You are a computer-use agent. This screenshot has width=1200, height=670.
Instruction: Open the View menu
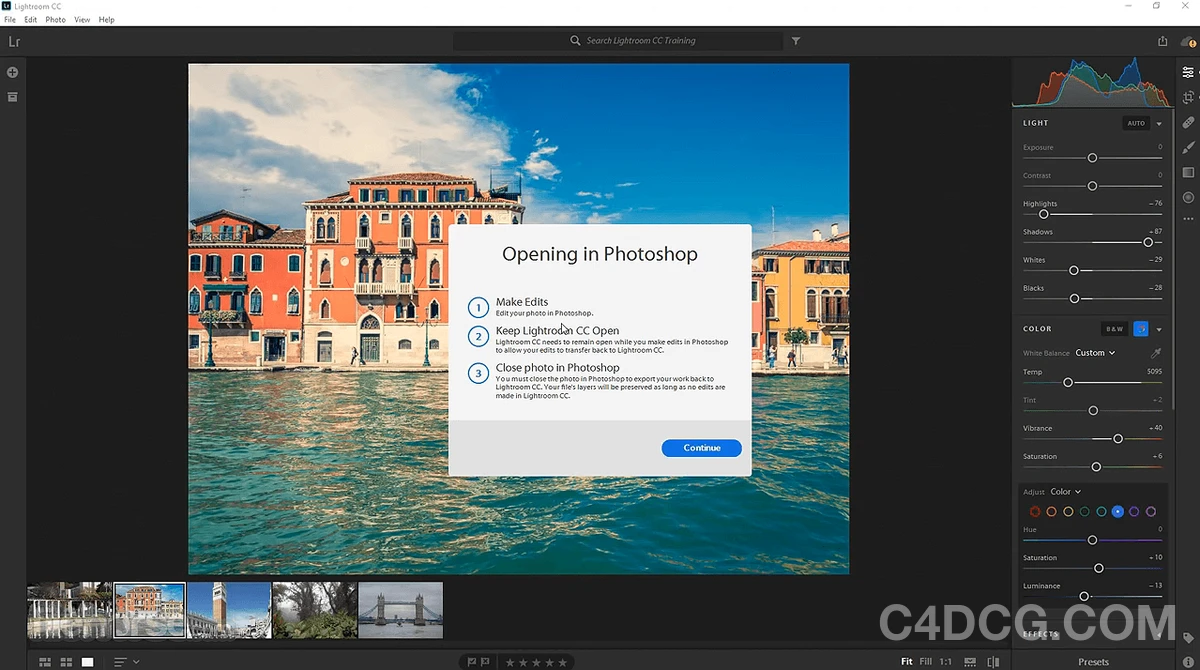tap(82, 19)
